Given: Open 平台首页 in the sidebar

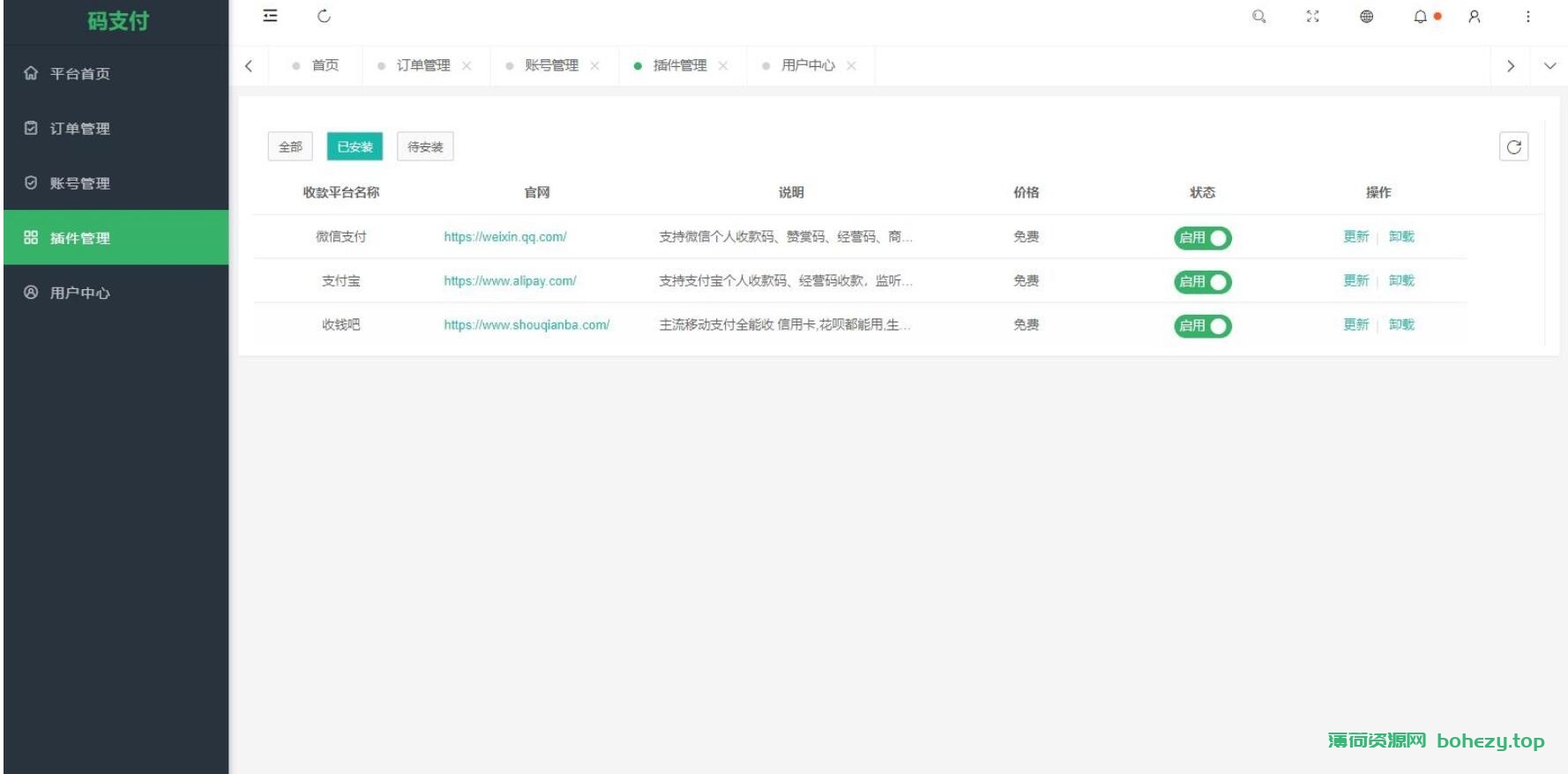Looking at the screenshot, I should (x=116, y=73).
